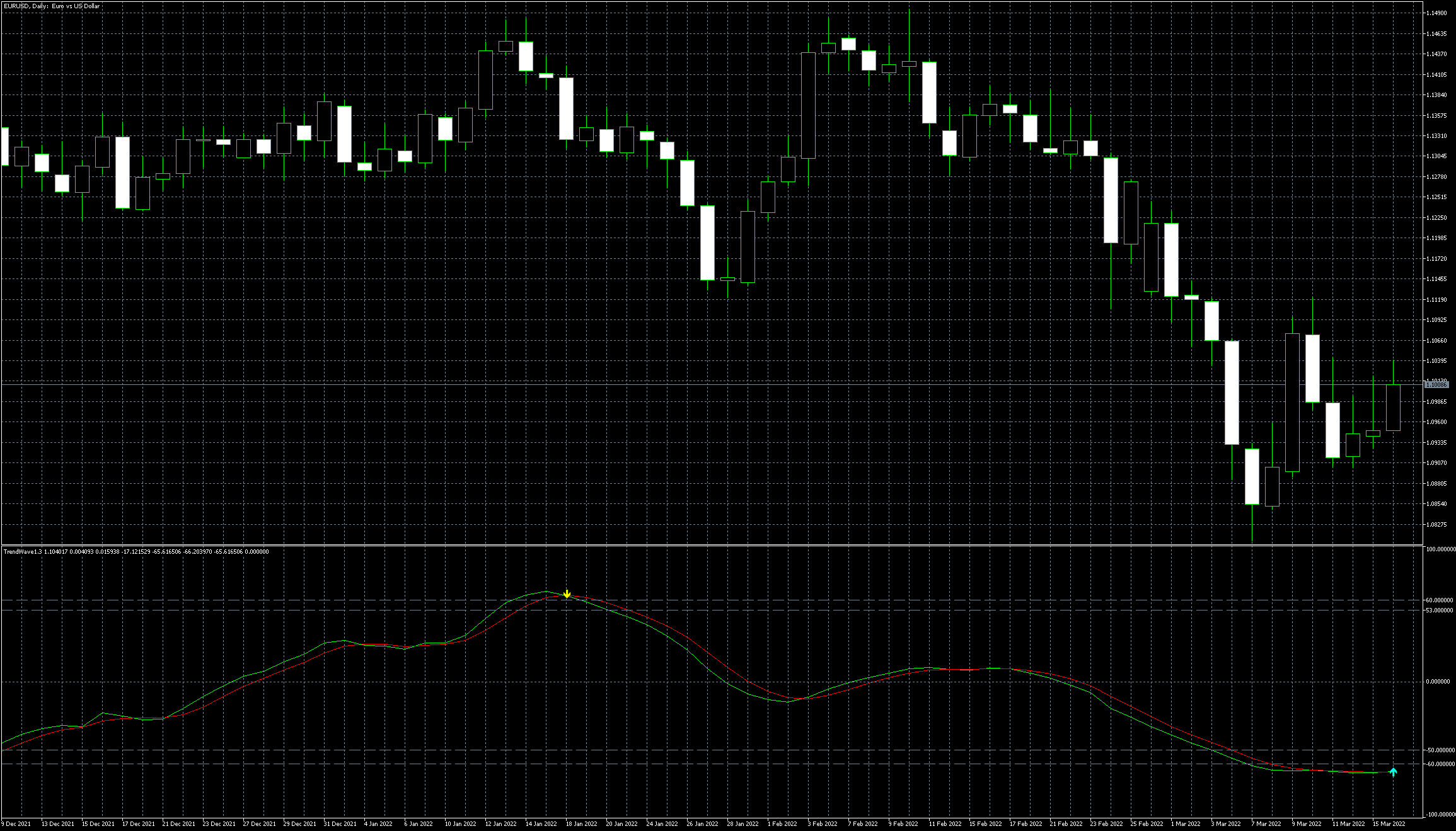Click the 1.11720 price axis label
This screenshot has height=831, width=1456.
pyautogui.click(x=1436, y=259)
